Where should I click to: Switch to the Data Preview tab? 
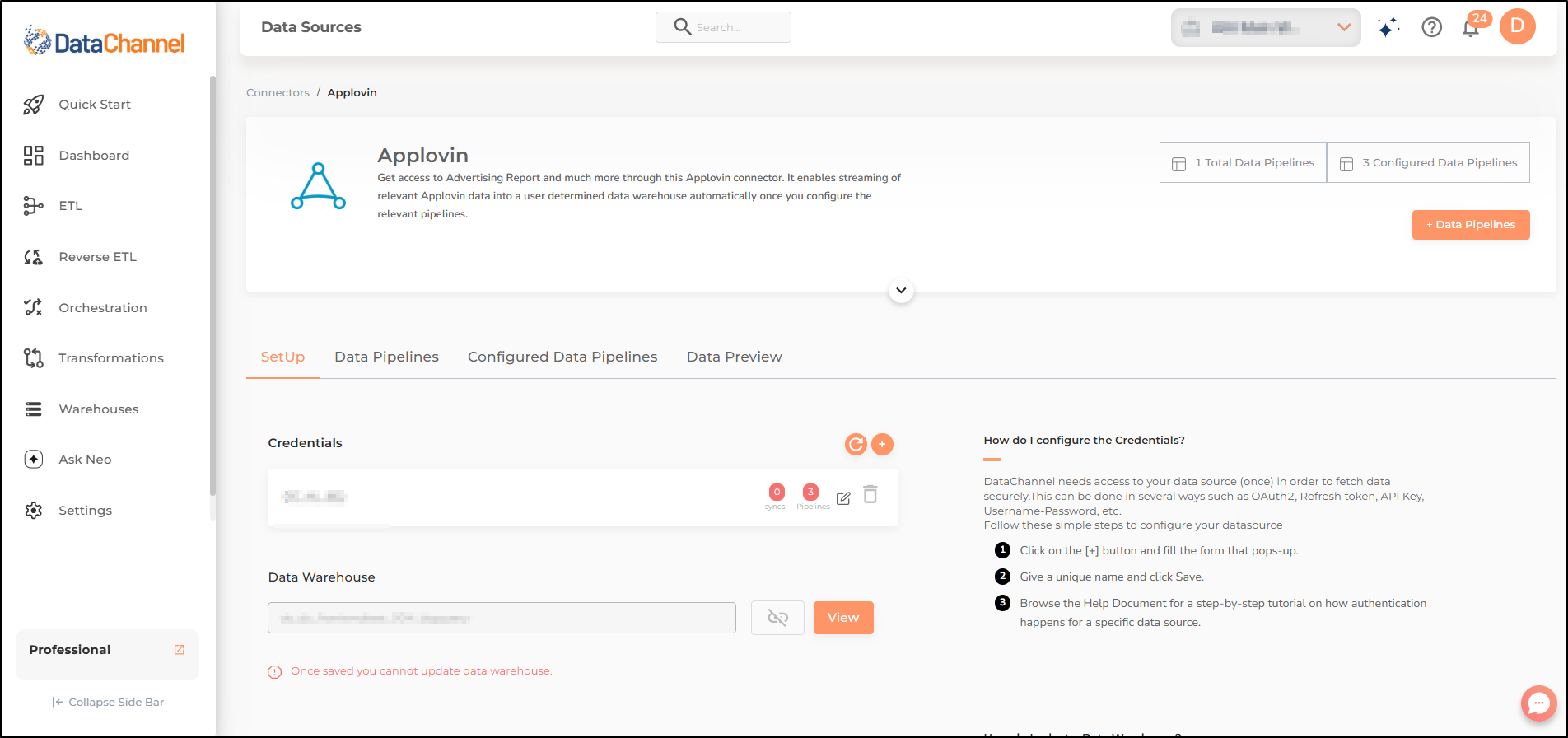[x=735, y=357]
